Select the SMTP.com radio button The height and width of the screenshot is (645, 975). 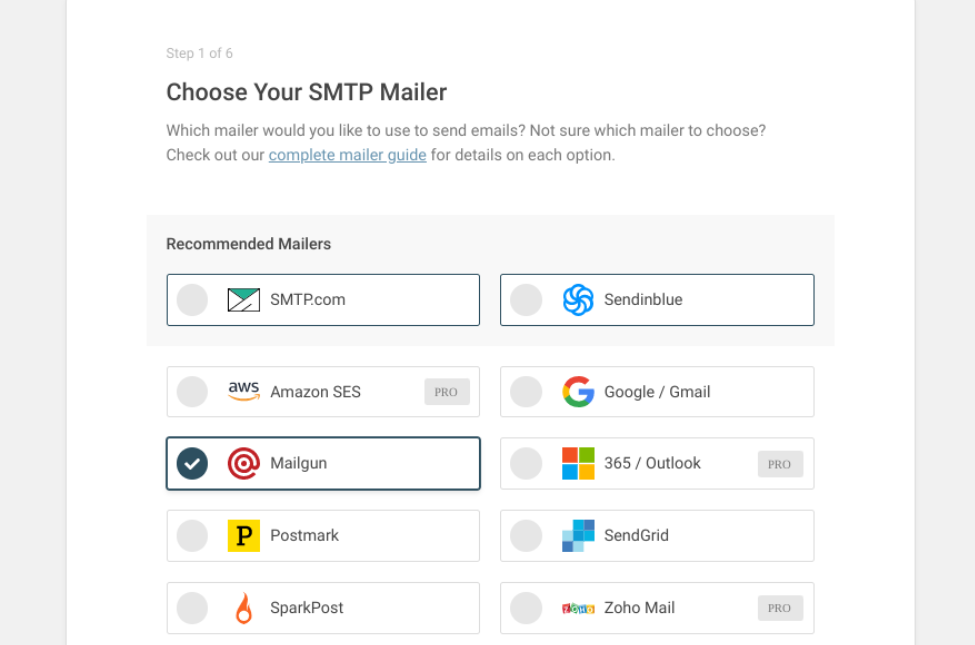192,300
